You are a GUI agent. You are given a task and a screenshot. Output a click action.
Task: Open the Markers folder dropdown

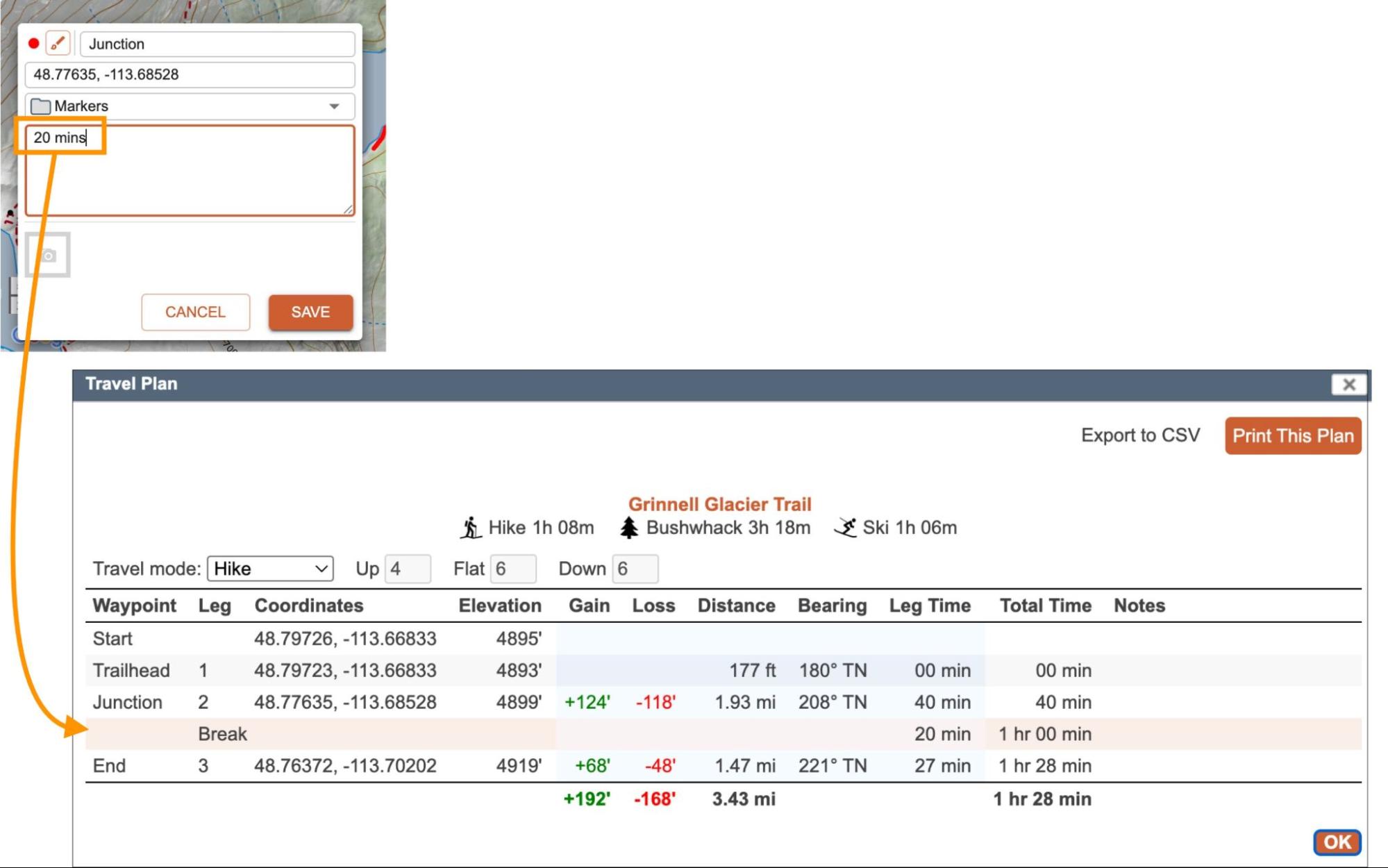point(334,106)
